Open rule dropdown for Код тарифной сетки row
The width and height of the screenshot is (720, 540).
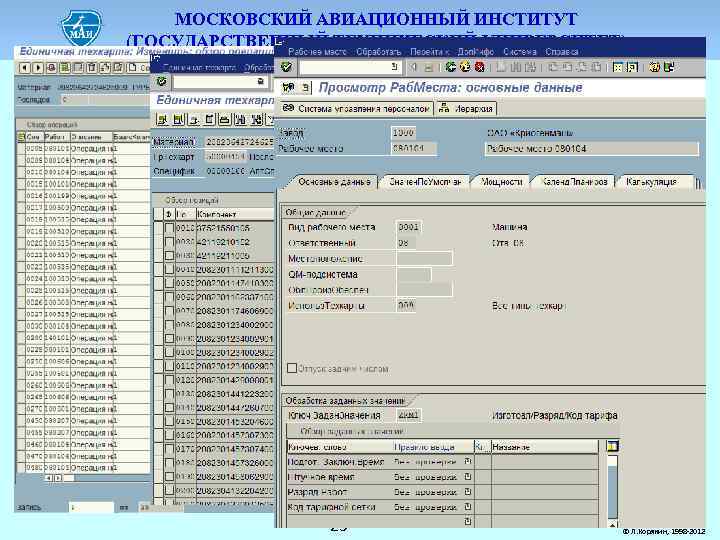pos(467,506)
